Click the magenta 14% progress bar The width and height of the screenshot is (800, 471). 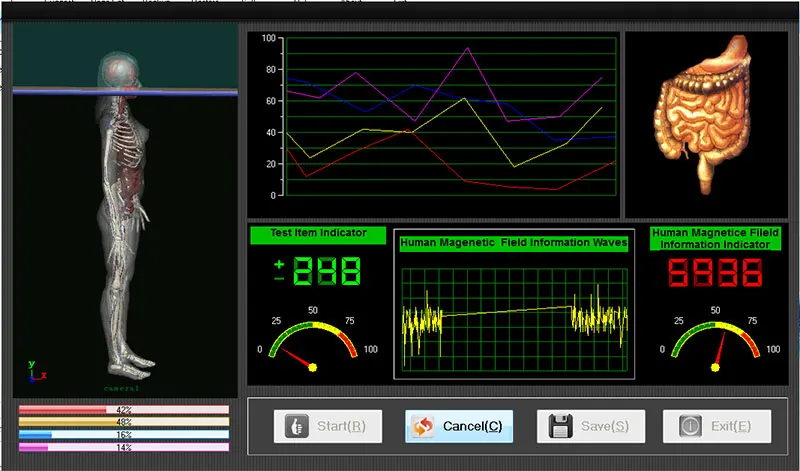tap(124, 448)
